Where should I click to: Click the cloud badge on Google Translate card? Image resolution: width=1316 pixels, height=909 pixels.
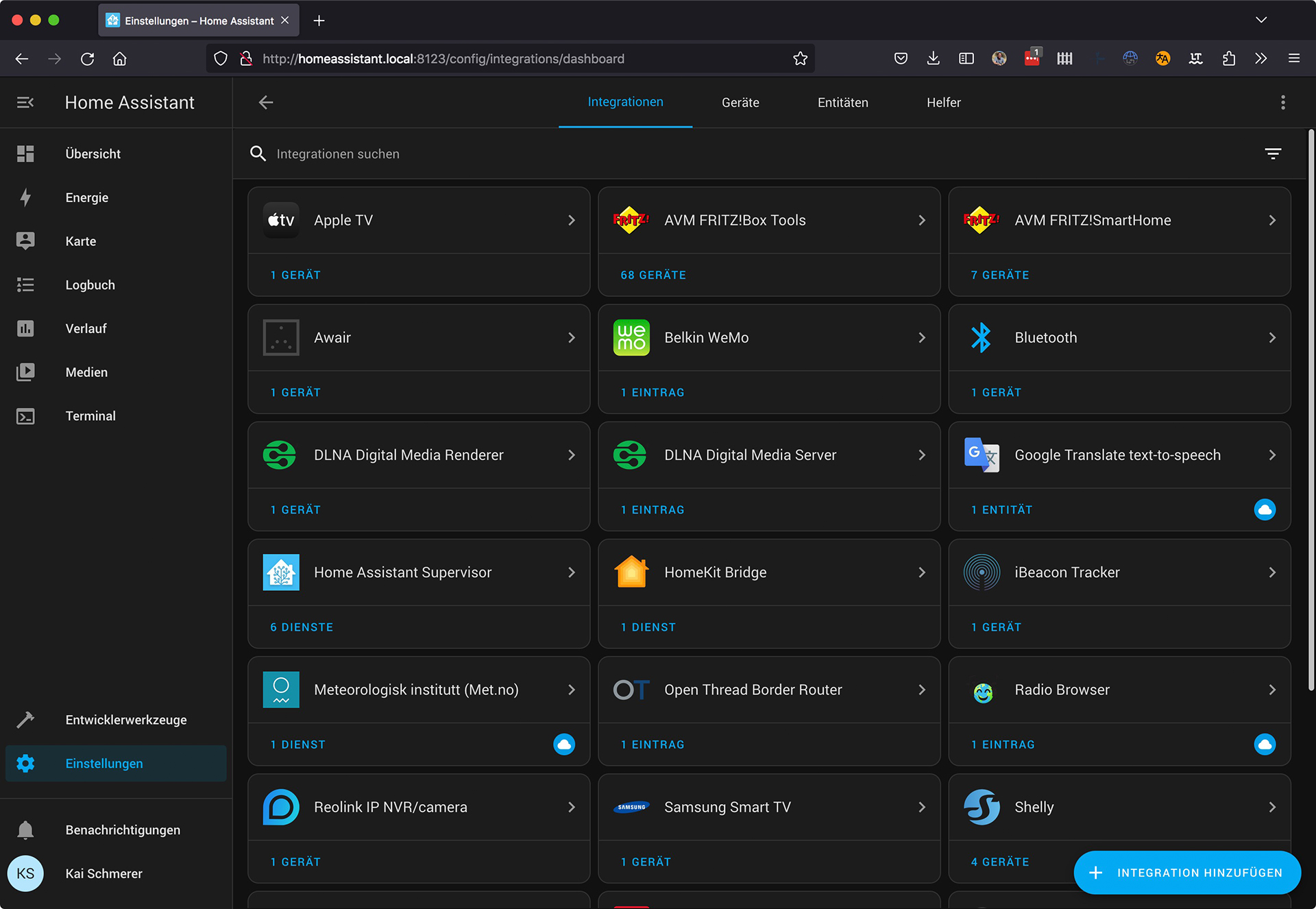[1264, 509]
